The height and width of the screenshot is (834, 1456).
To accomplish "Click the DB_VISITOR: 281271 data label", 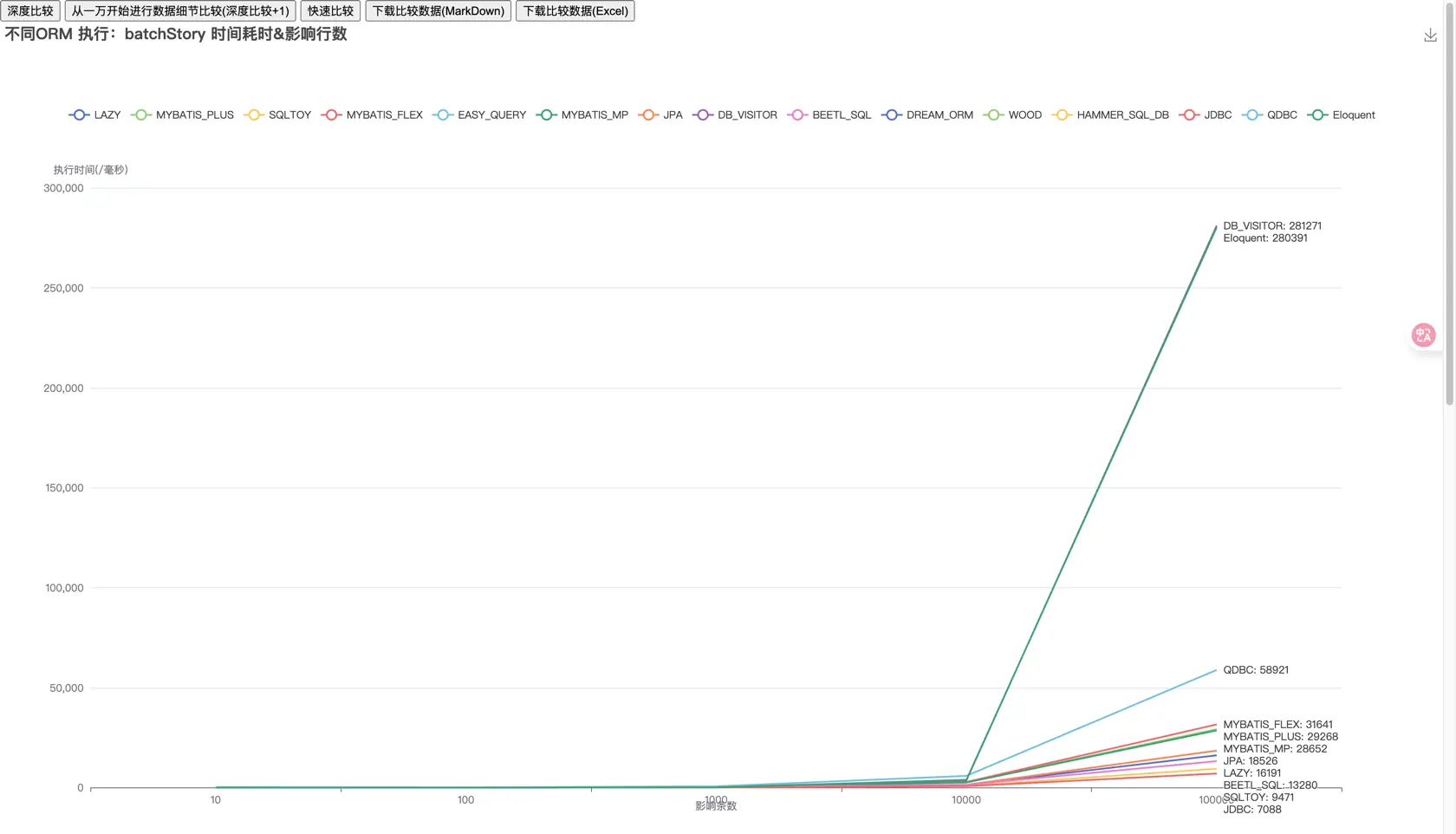I will tap(1272, 226).
